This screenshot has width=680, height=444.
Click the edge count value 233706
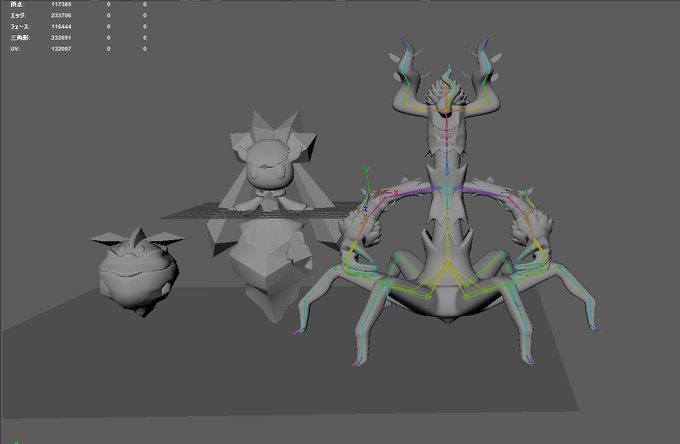(61, 15)
